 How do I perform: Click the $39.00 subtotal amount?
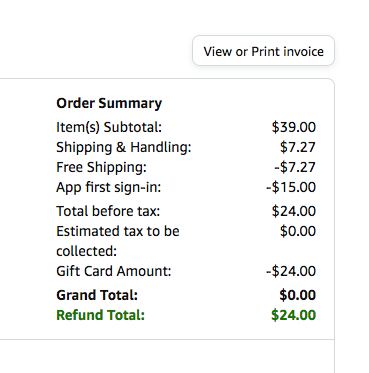[x=294, y=127]
